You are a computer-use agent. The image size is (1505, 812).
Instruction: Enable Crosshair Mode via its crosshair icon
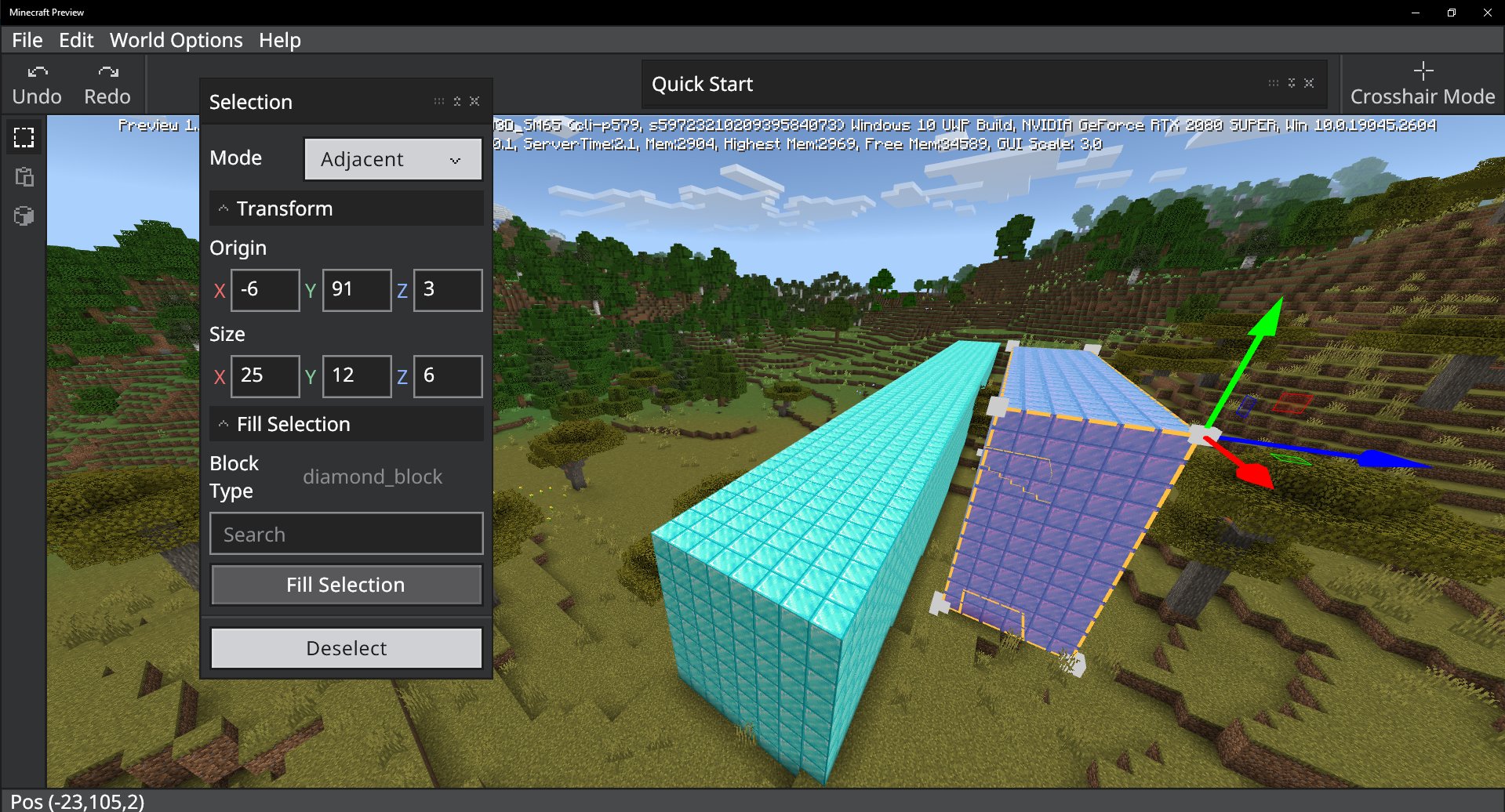click(x=1422, y=71)
